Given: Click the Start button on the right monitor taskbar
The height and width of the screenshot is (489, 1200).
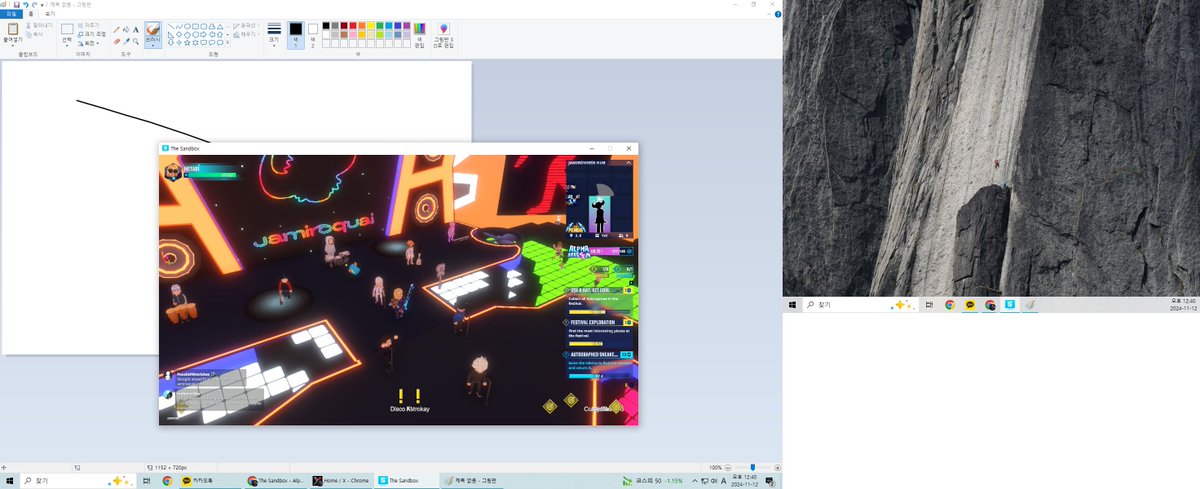Looking at the screenshot, I should (x=793, y=305).
